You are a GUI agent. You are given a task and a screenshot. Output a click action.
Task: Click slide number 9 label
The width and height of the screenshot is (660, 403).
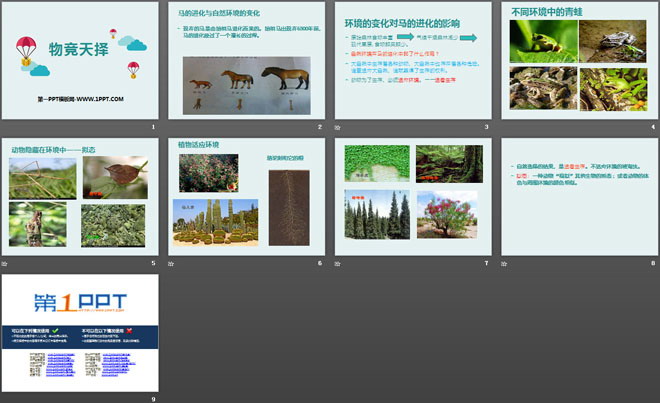[x=153, y=399]
